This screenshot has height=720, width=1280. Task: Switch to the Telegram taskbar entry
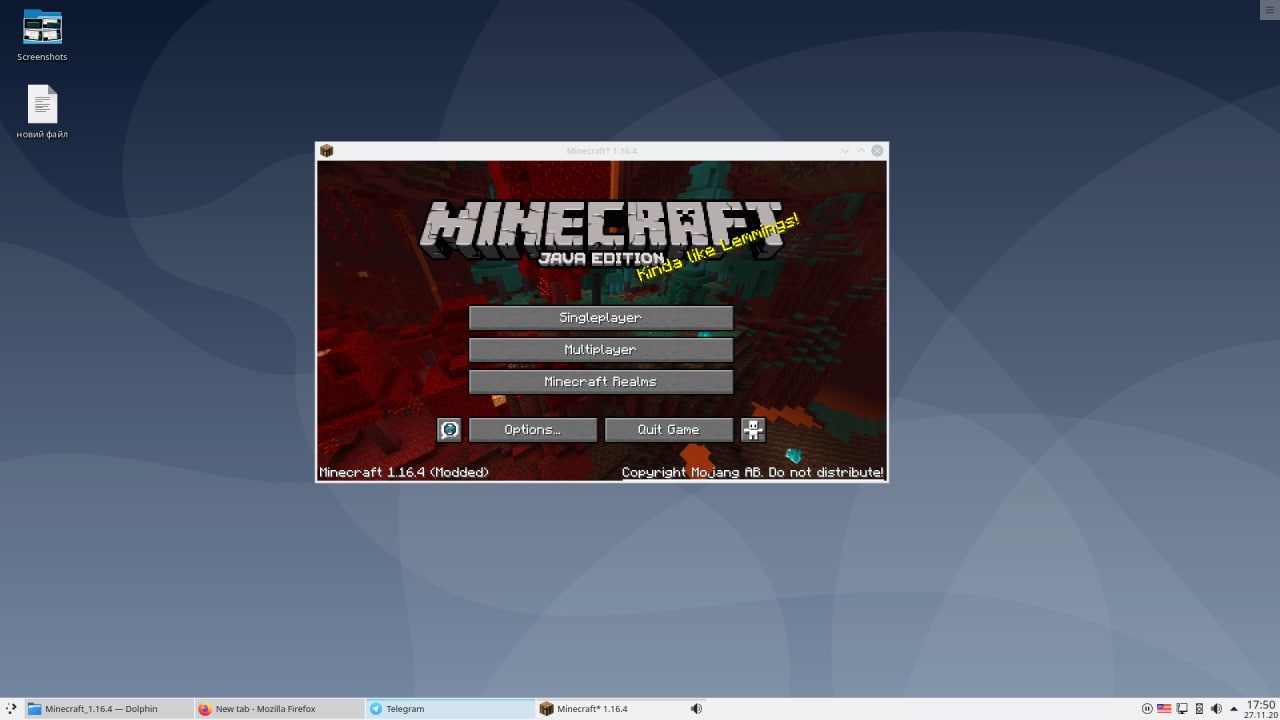pyautogui.click(x=450, y=709)
